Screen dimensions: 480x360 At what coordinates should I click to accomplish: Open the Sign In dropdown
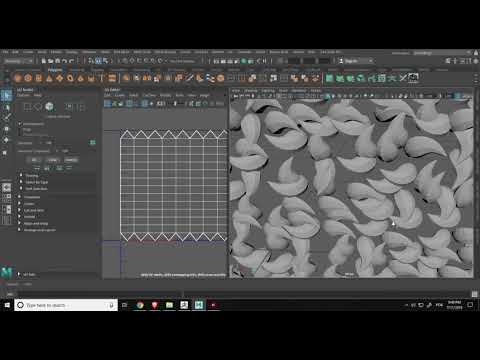(356, 61)
